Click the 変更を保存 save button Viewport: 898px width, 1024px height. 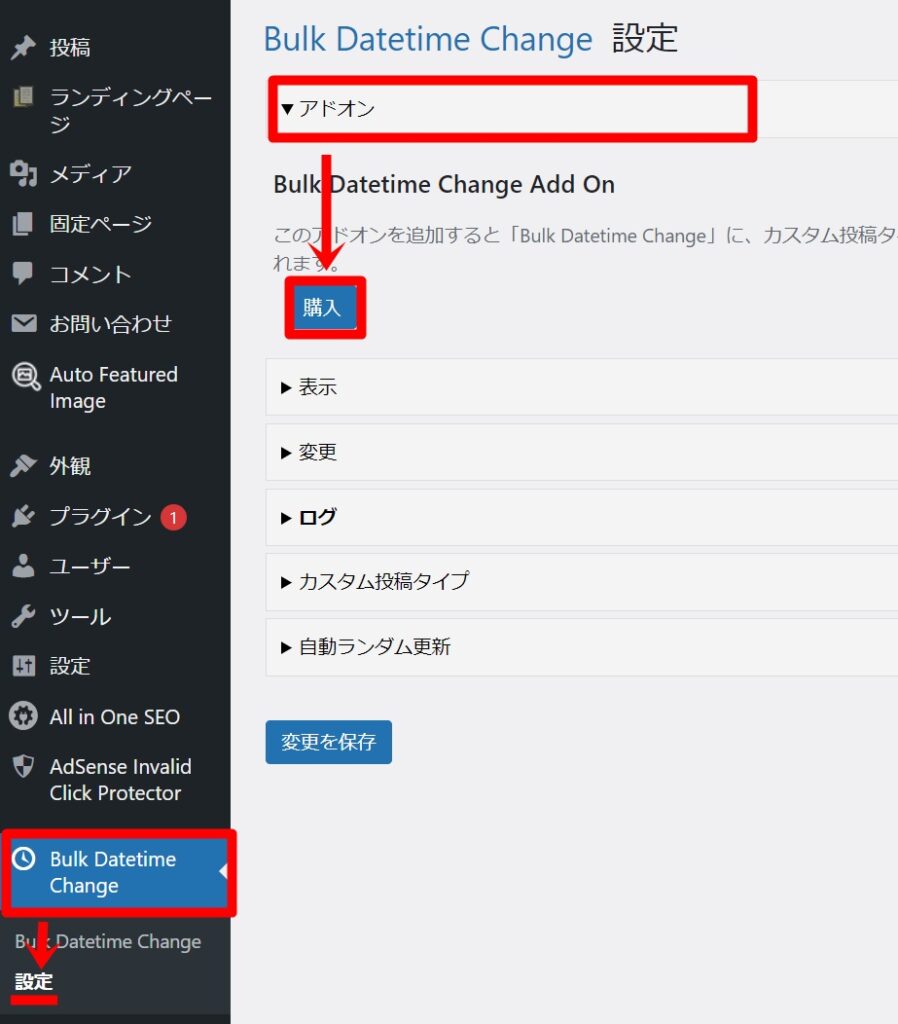point(328,742)
